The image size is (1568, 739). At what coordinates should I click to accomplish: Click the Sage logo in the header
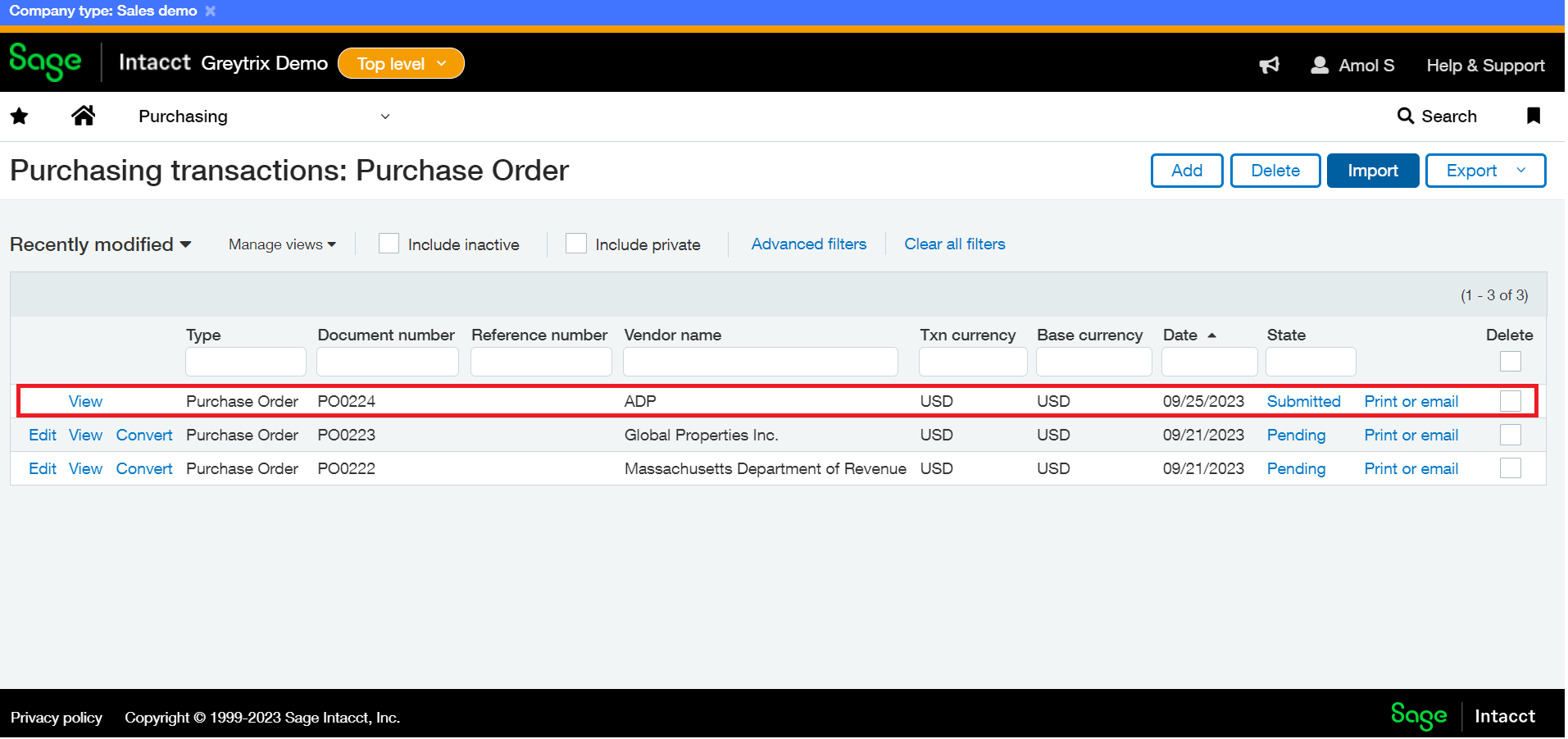pos(45,62)
